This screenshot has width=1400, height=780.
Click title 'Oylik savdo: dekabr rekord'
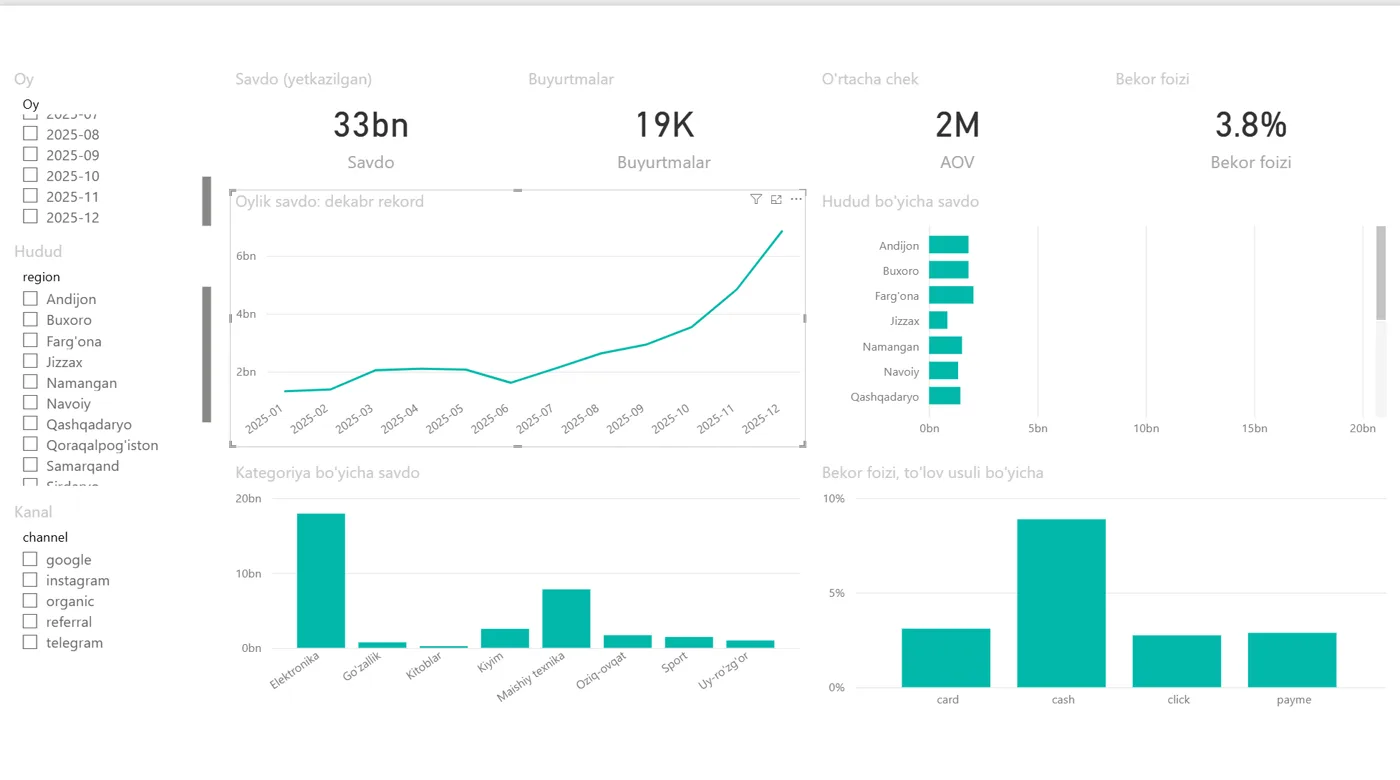click(330, 202)
